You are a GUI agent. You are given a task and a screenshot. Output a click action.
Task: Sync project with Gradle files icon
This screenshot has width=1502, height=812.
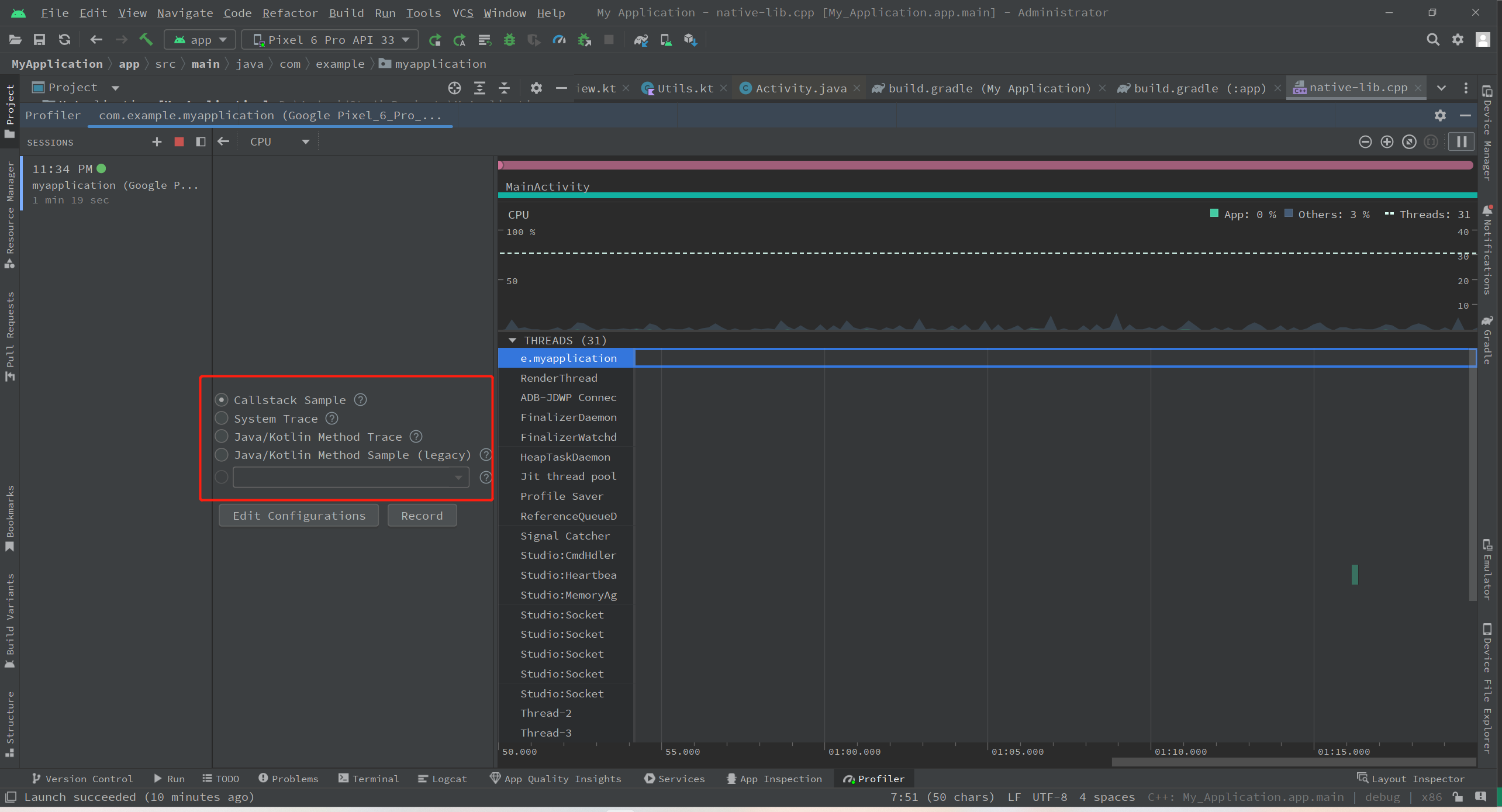[641, 40]
